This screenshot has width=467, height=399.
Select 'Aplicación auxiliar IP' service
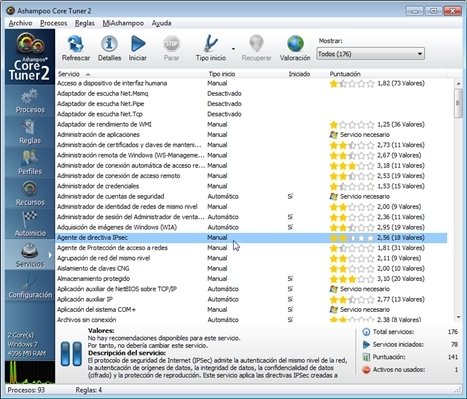85,300
